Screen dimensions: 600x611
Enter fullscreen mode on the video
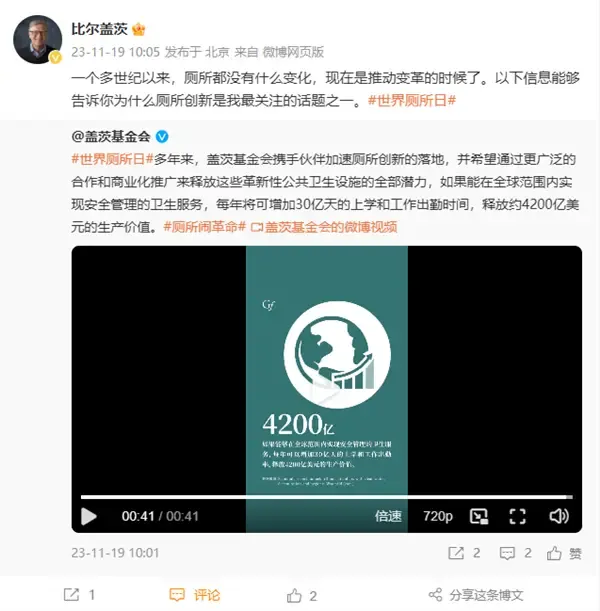(x=517, y=516)
